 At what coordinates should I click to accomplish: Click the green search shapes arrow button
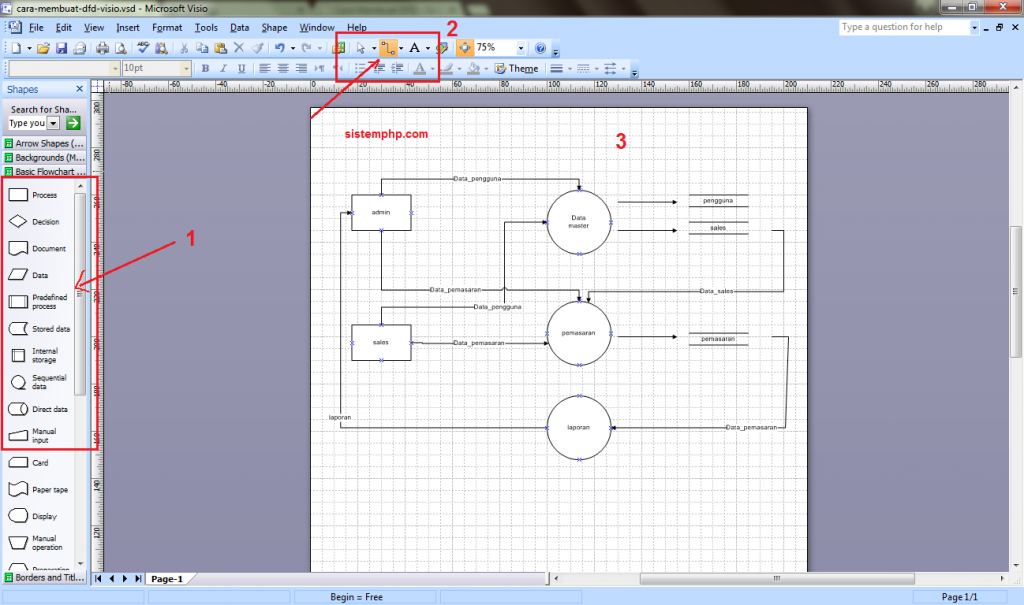[73, 123]
